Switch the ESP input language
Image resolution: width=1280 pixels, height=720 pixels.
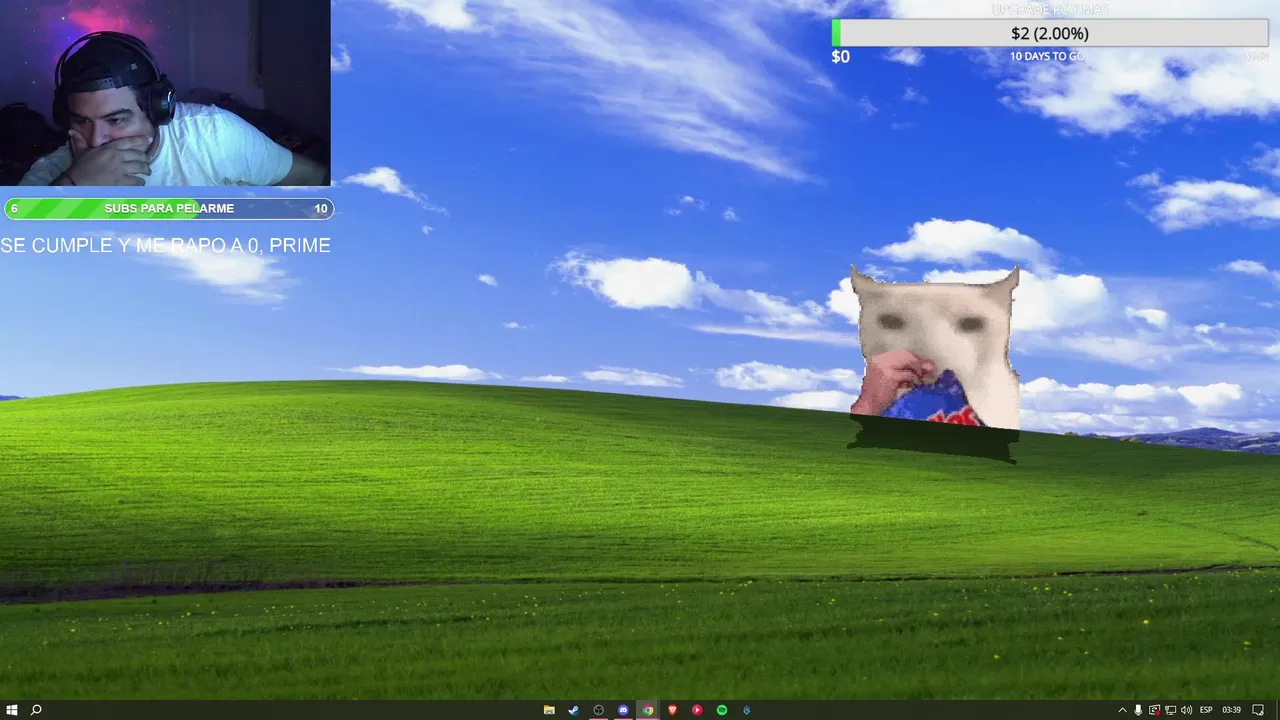pos(1206,710)
